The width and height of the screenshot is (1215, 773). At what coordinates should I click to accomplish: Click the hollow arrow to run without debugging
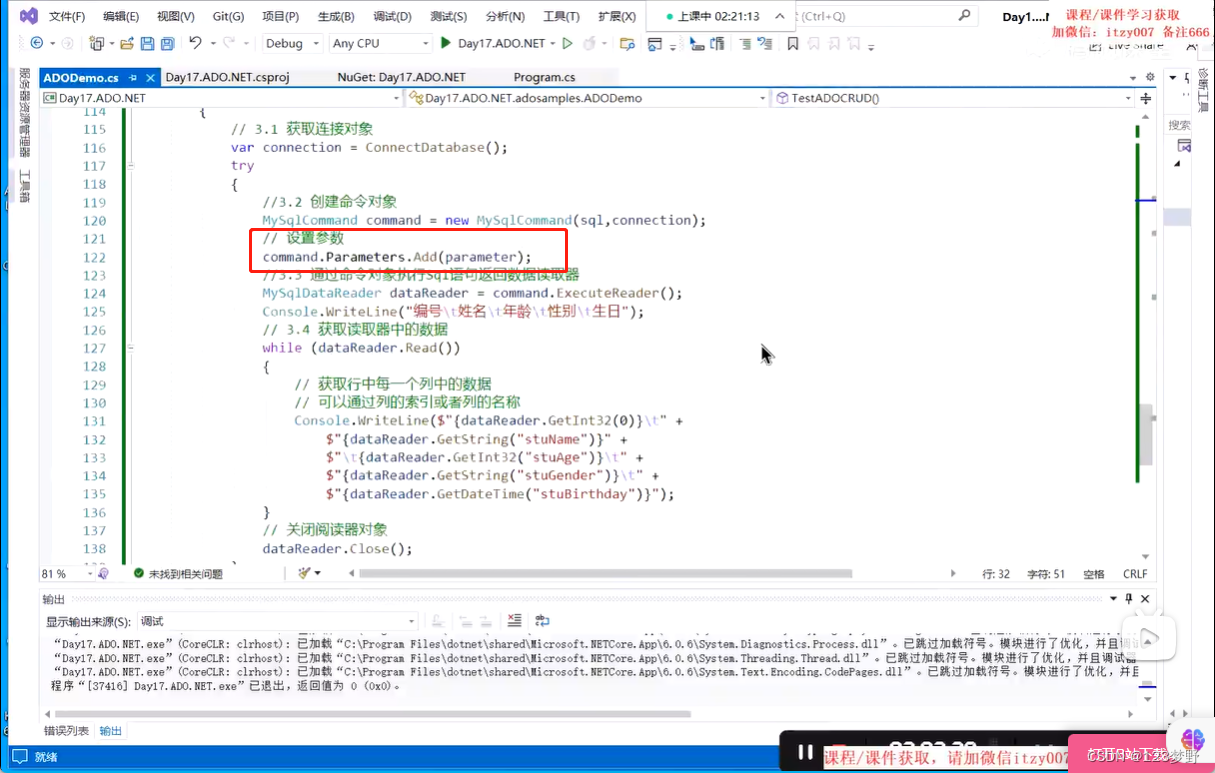(566, 43)
